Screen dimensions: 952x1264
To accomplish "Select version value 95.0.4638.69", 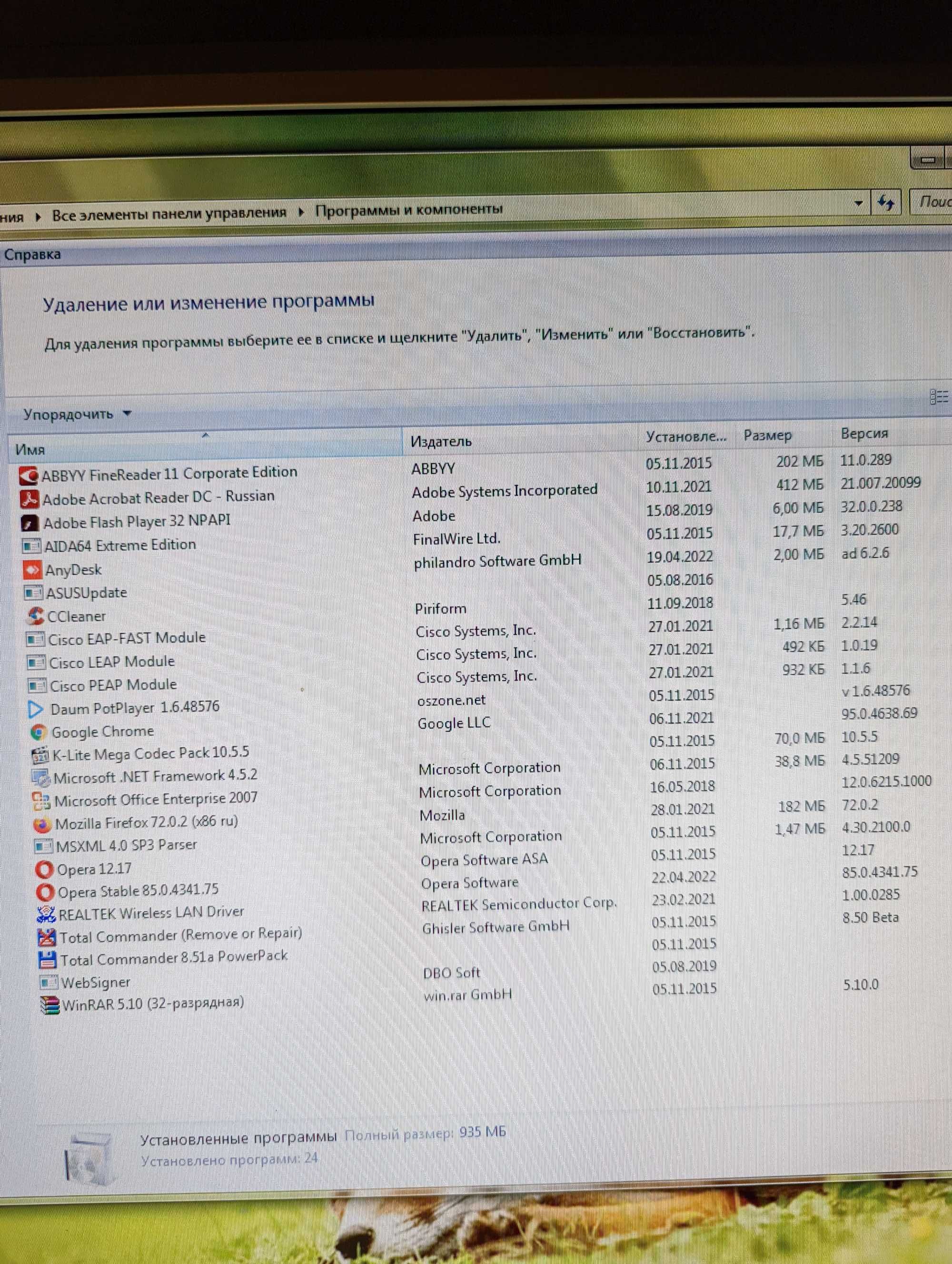I will (879, 713).
